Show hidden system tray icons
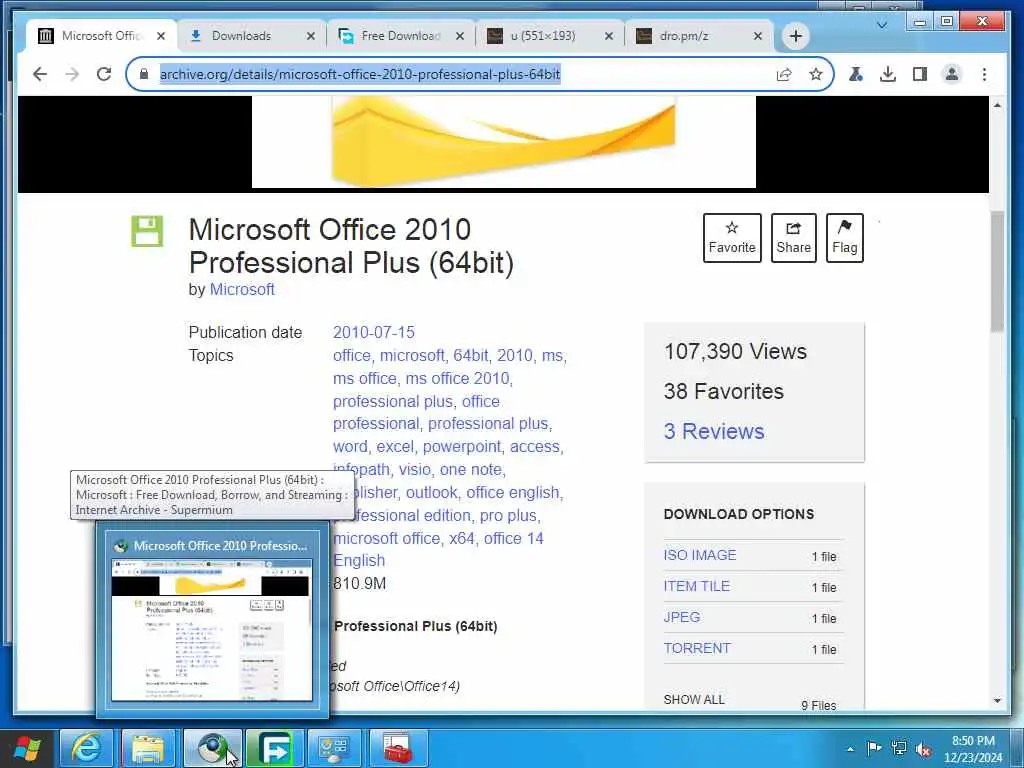 [850, 749]
